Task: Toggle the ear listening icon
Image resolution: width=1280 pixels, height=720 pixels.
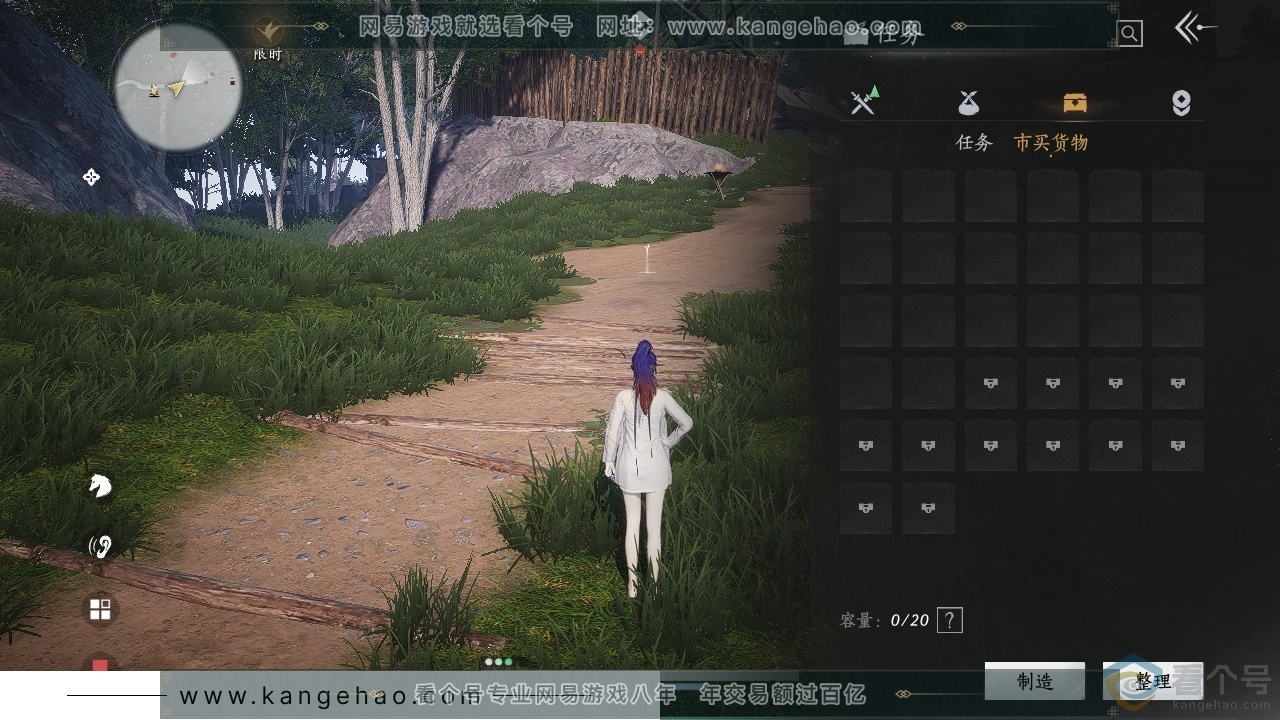Action: (x=100, y=546)
